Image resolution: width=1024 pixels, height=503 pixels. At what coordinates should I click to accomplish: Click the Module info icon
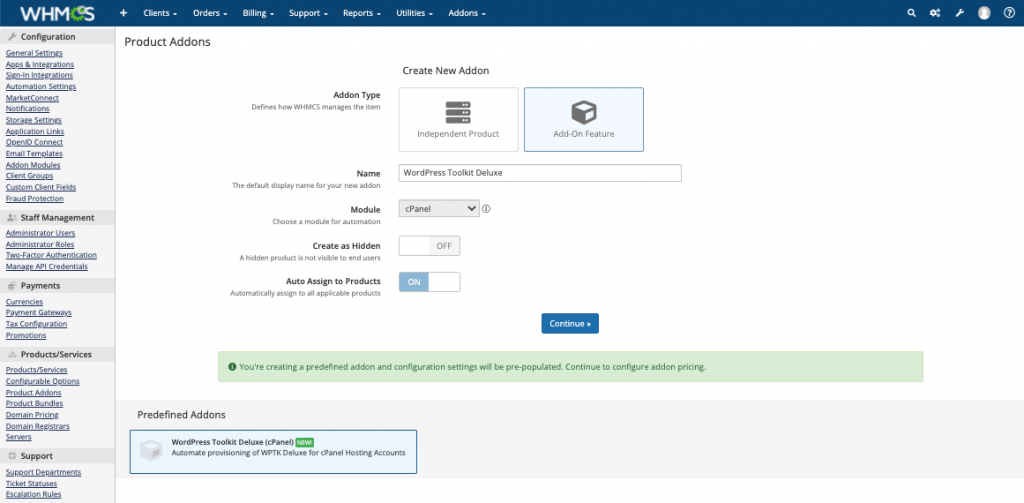487,209
